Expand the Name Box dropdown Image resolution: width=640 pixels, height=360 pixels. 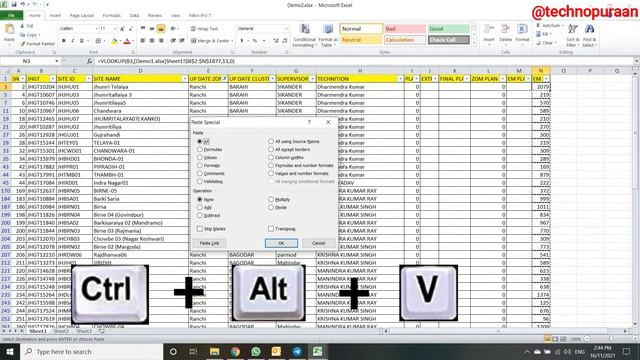(57, 61)
